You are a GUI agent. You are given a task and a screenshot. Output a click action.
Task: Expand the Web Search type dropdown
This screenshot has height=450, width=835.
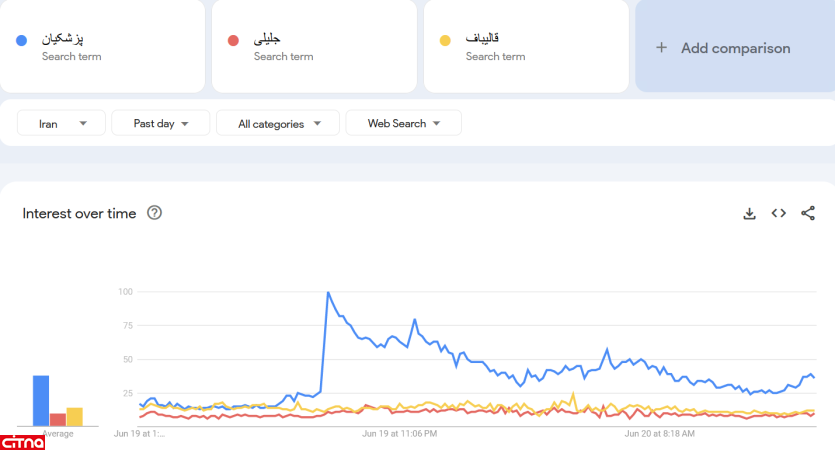pyautogui.click(x=404, y=123)
